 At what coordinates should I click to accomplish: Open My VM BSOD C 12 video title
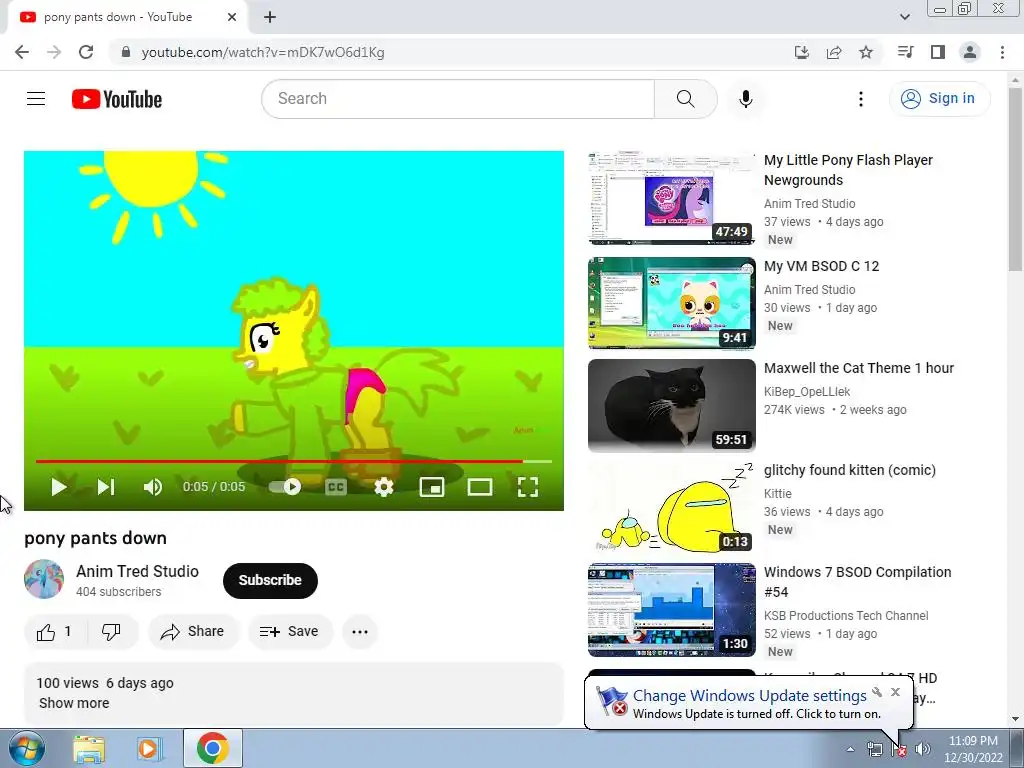pos(822,266)
